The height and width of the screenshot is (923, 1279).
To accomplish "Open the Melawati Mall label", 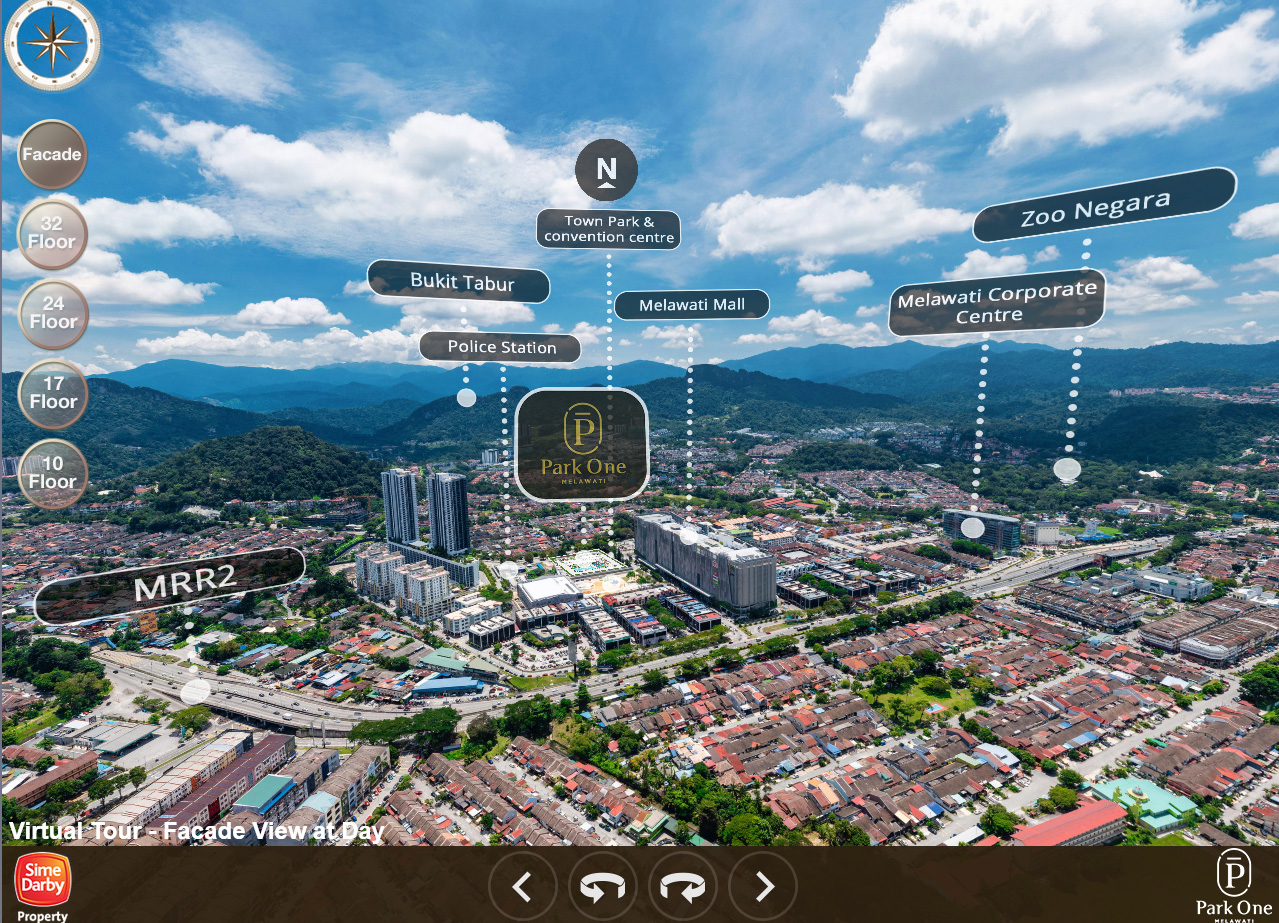I will (x=692, y=305).
